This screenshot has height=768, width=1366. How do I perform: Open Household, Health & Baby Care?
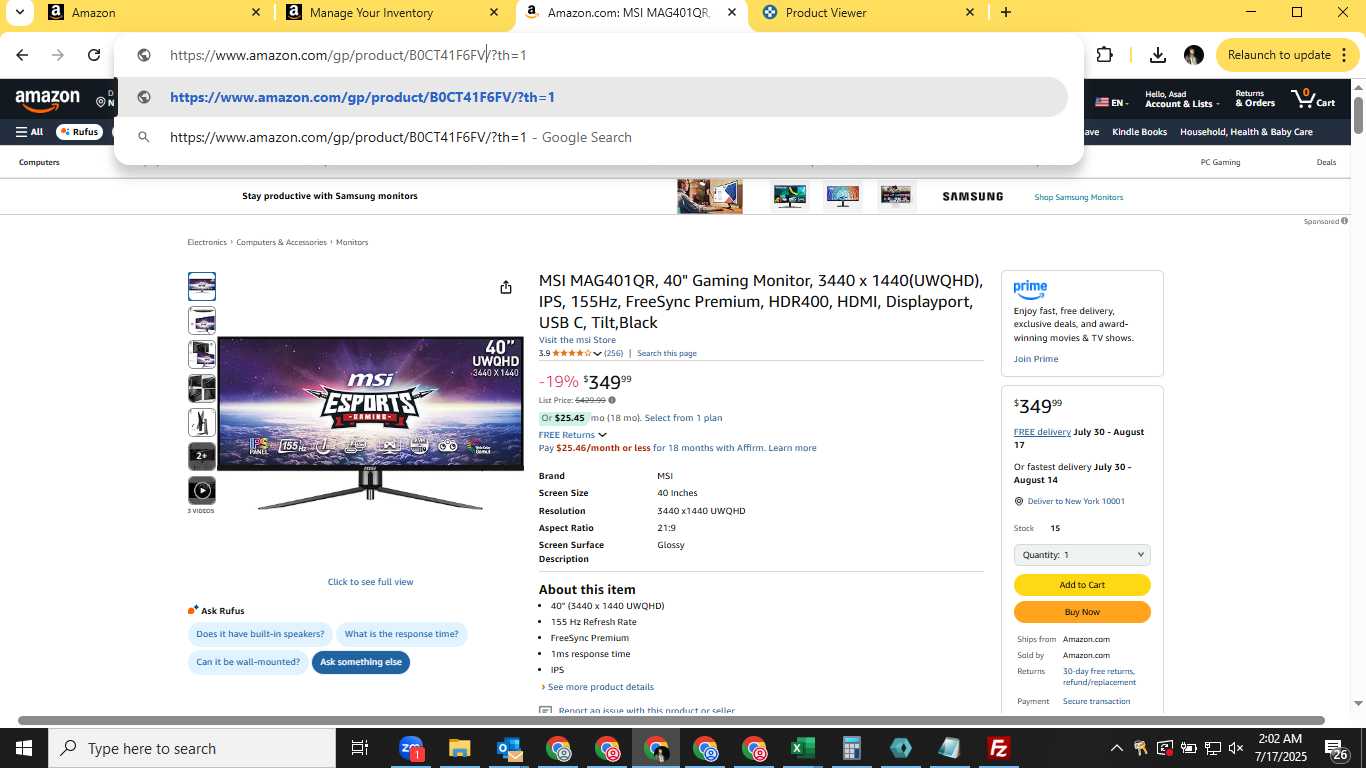[1246, 132]
